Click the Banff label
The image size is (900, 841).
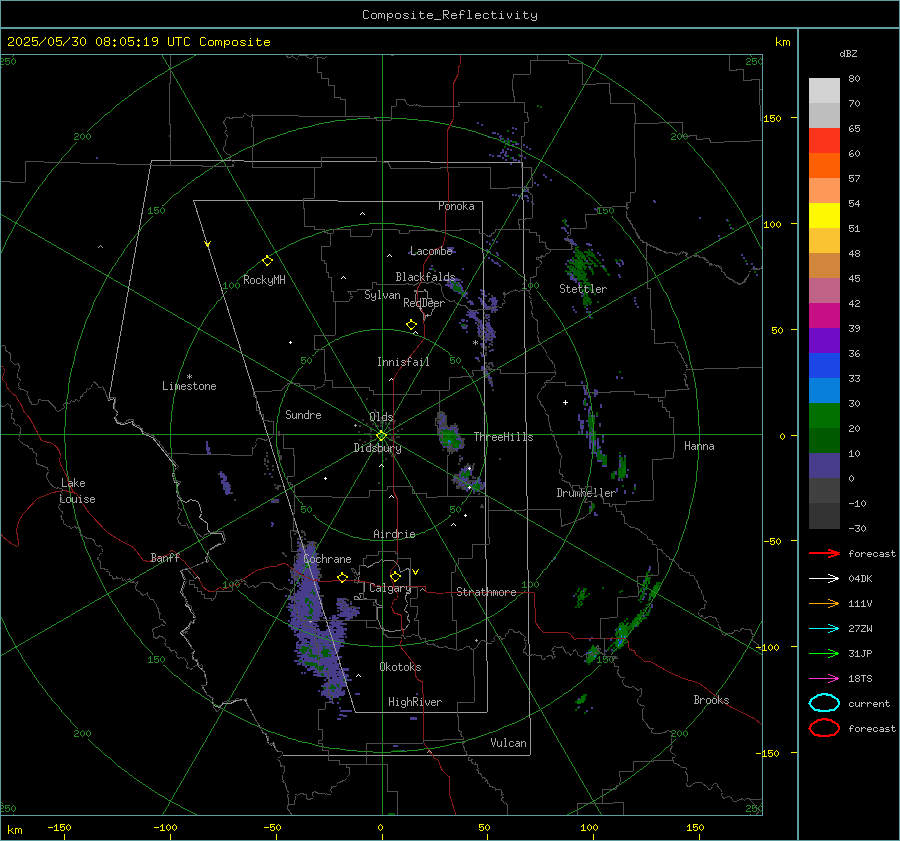point(165,557)
